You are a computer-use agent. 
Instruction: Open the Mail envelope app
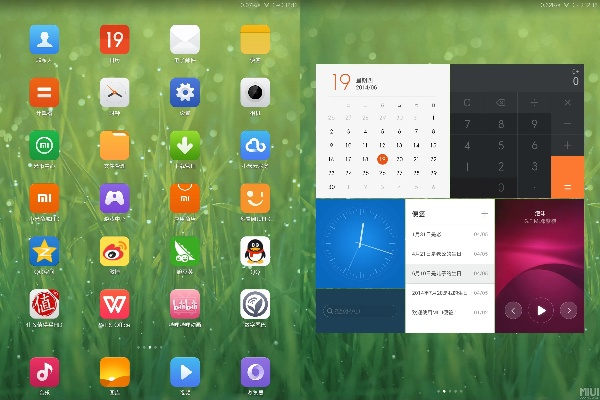click(x=184, y=40)
